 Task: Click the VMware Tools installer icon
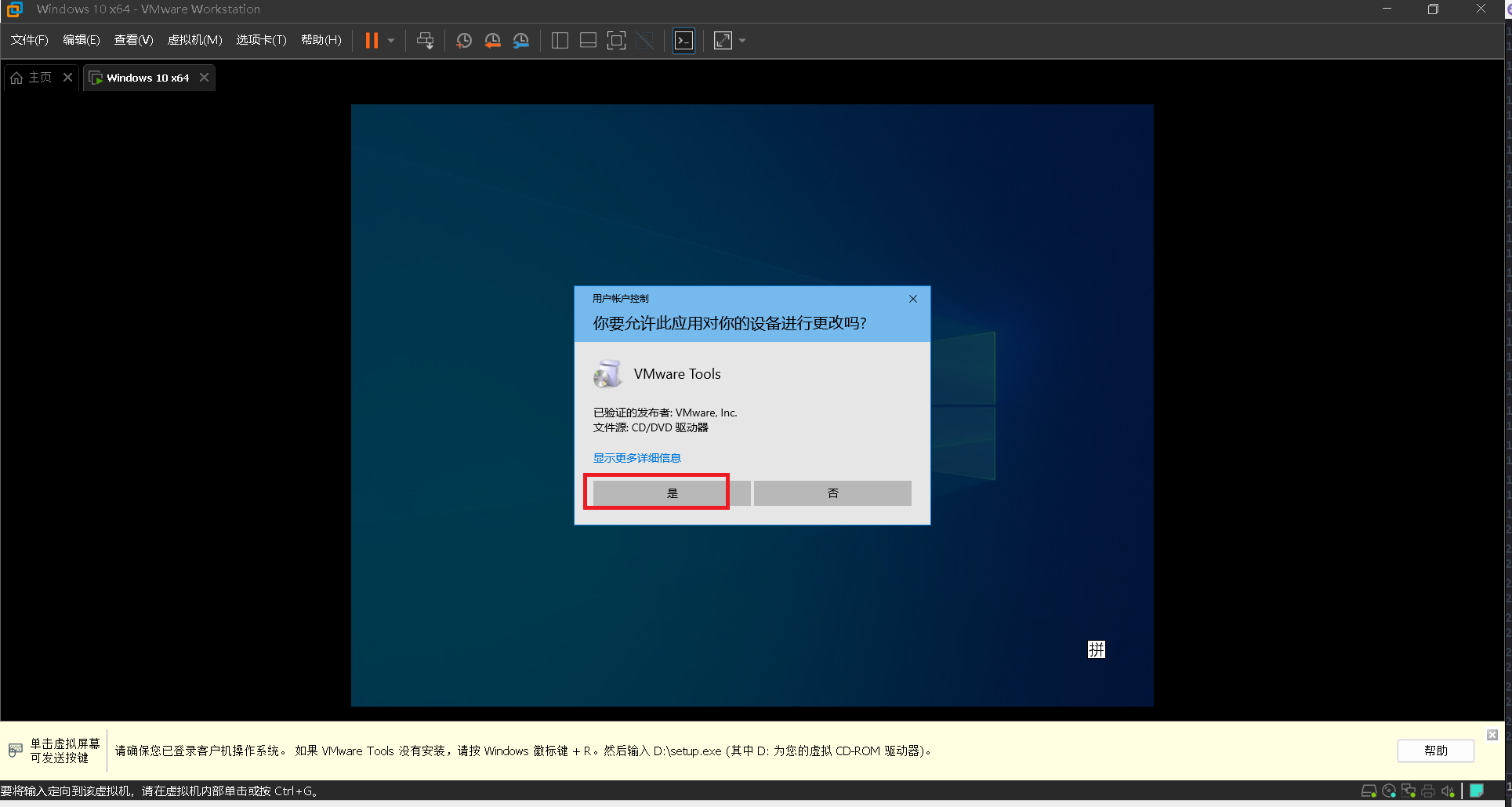608,374
